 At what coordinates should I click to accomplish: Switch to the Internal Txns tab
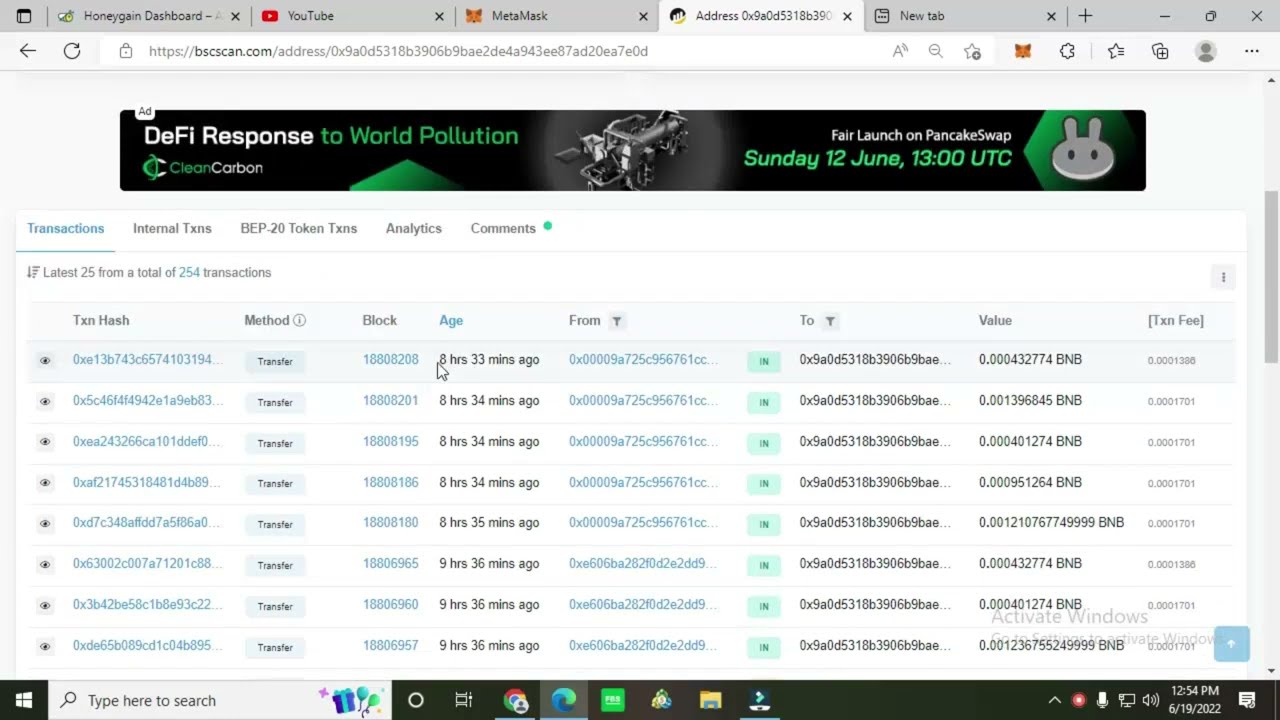tap(172, 228)
